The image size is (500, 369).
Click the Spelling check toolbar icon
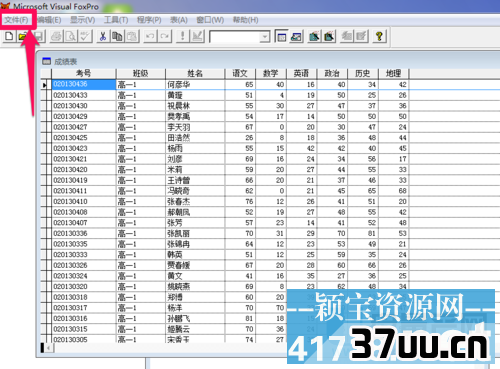tap(85, 36)
